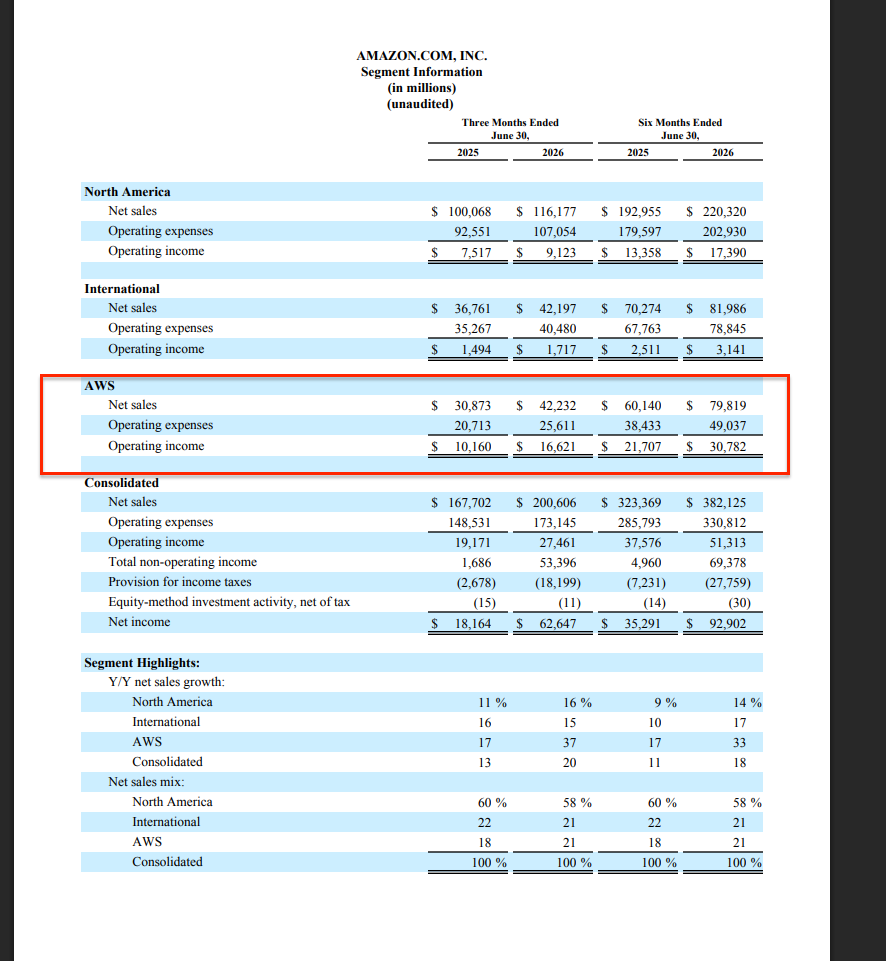The width and height of the screenshot is (886, 961).
Task: Select AWS net sales value 30,873
Action: (x=472, y=405)
